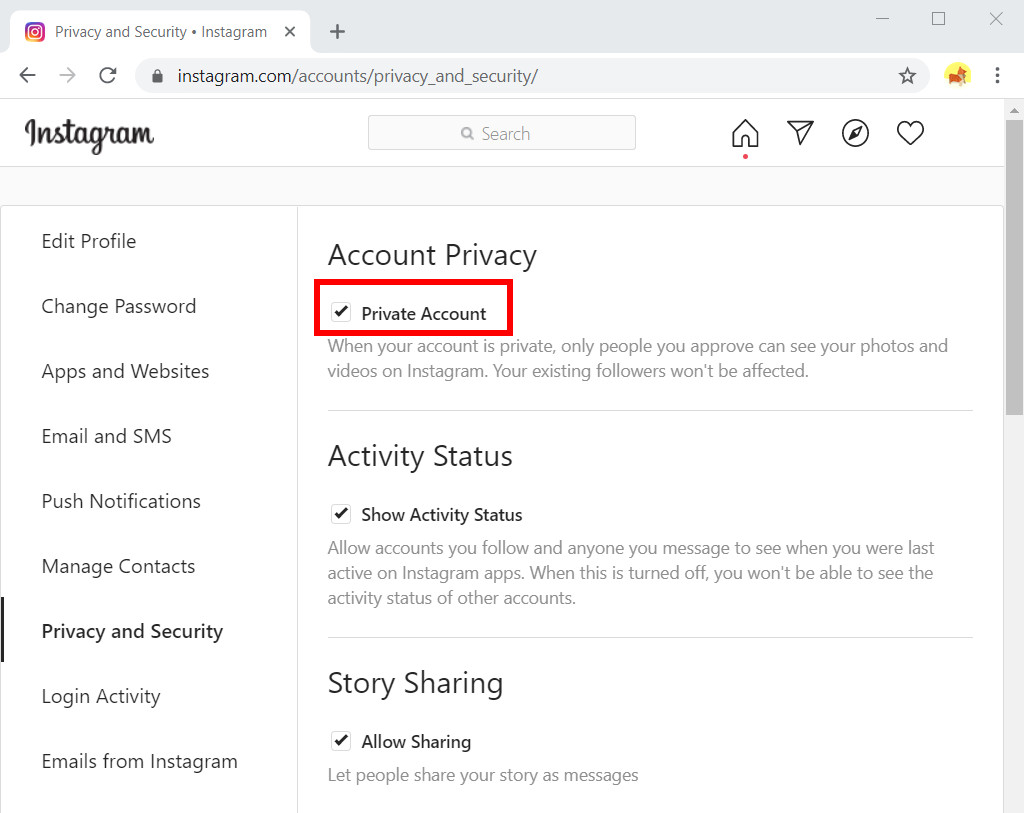Click "Let people share your story as messages"
1024x813 pixels.
pos(483,775)
